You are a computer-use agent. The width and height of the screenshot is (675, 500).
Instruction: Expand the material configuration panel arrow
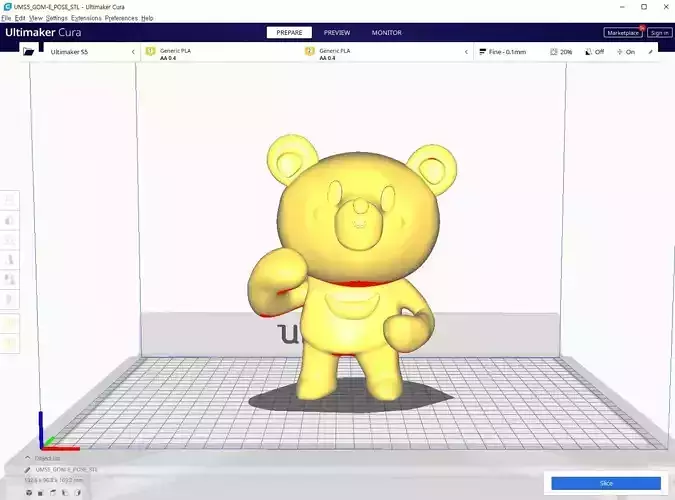(x=466, y=52)
